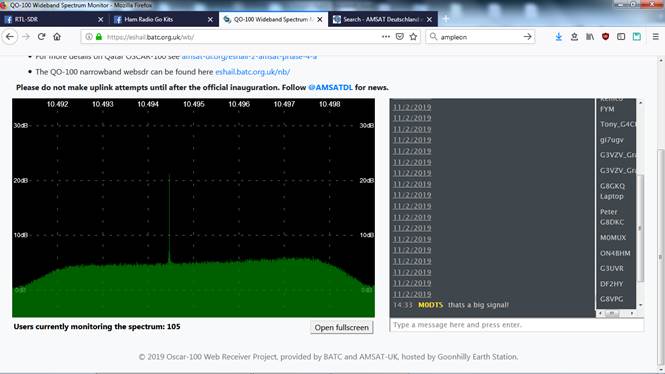Bookmark this page with the star icon

click(414, 37)
